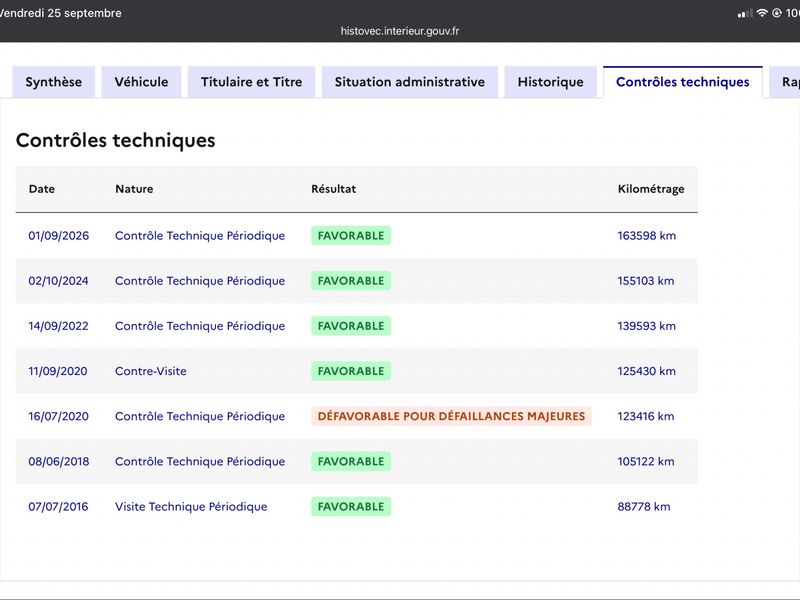Tap the orientation lock status icon
Screen dimensions: 800x600
[x=777, y=13]
